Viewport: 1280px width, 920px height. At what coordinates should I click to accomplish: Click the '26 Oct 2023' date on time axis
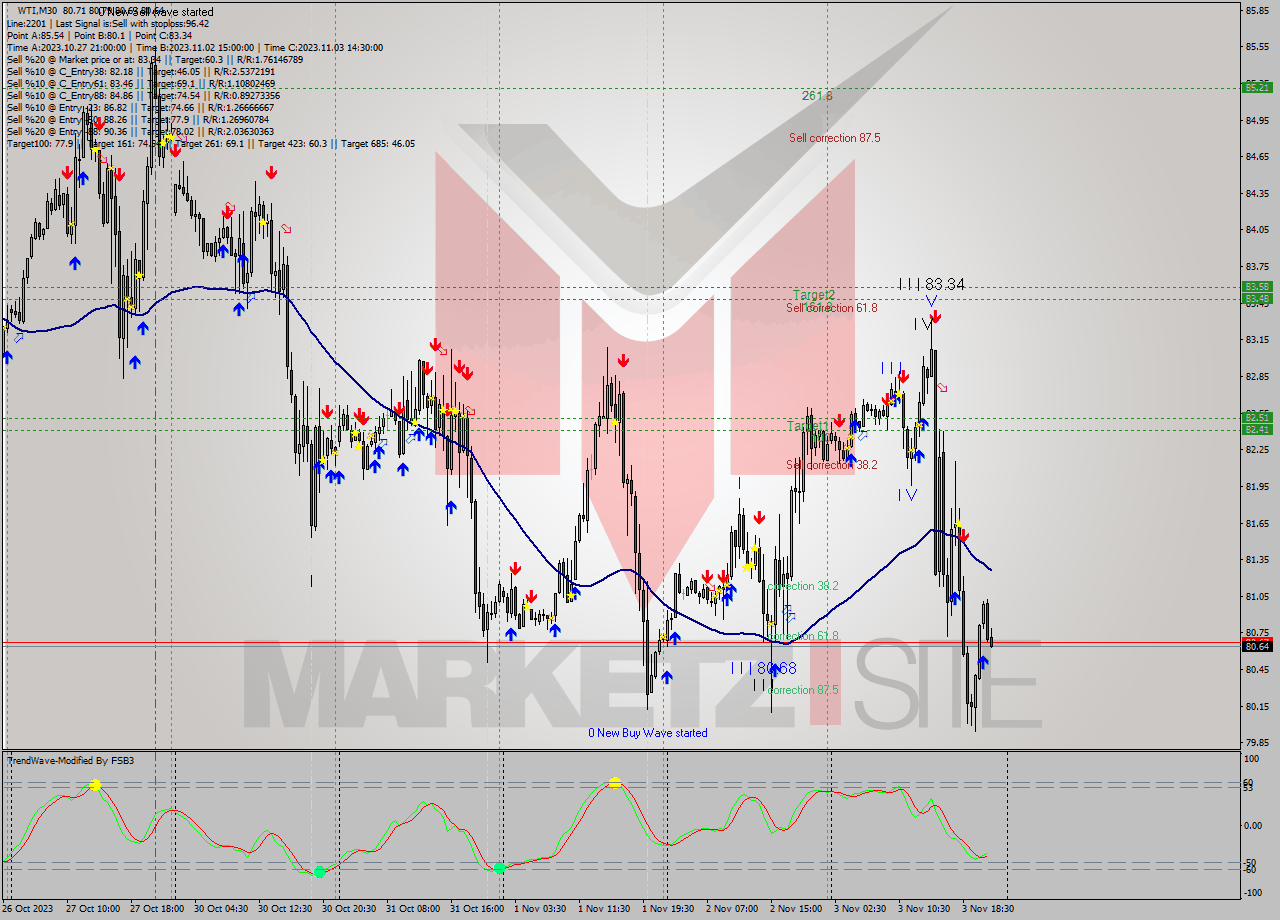pyautogui.click(x=28, y=909)
